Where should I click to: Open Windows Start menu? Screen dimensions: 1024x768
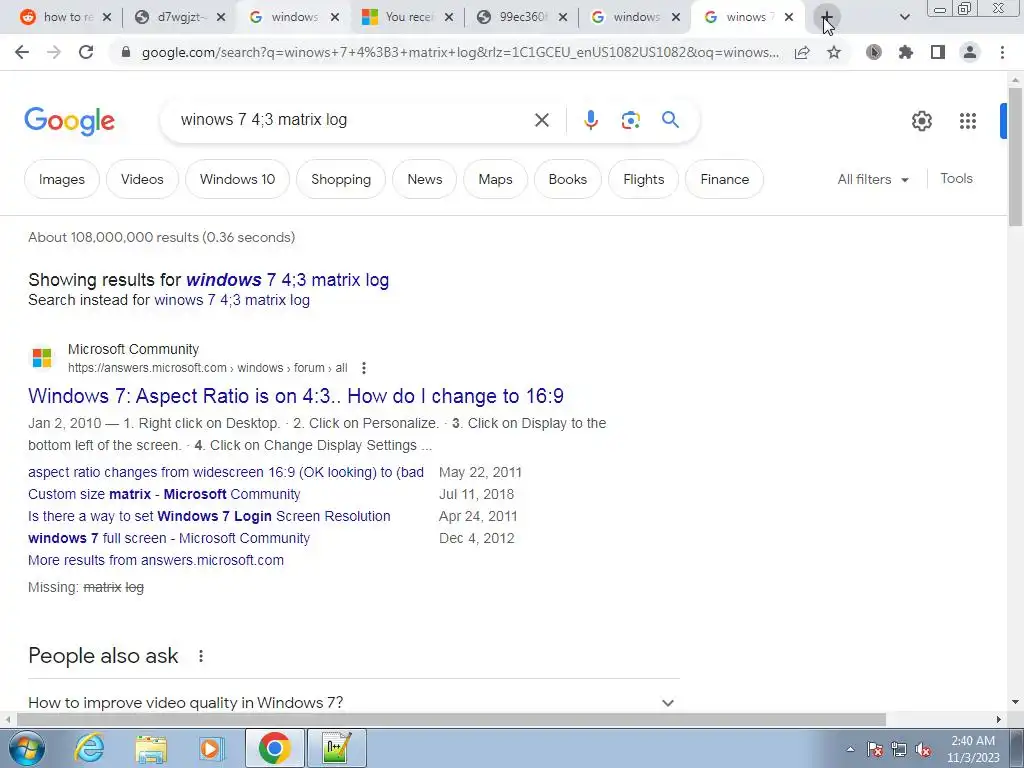pos(26,748)
